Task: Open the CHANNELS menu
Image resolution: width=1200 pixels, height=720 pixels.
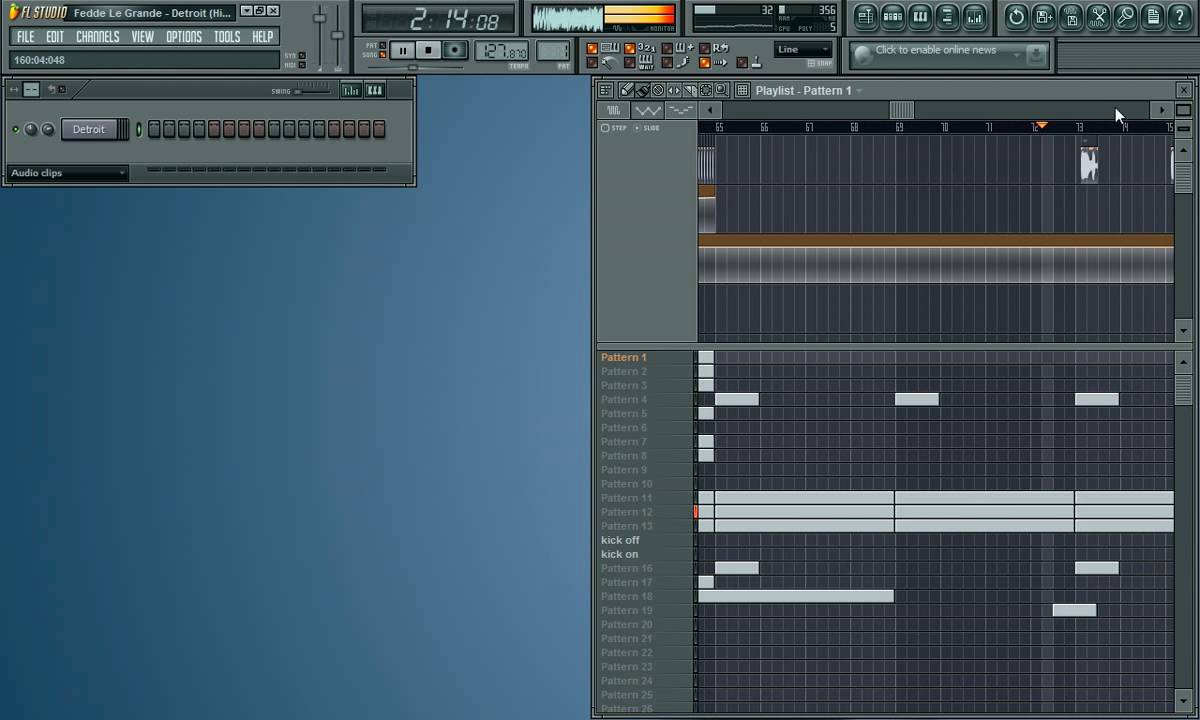Action: 98,36
